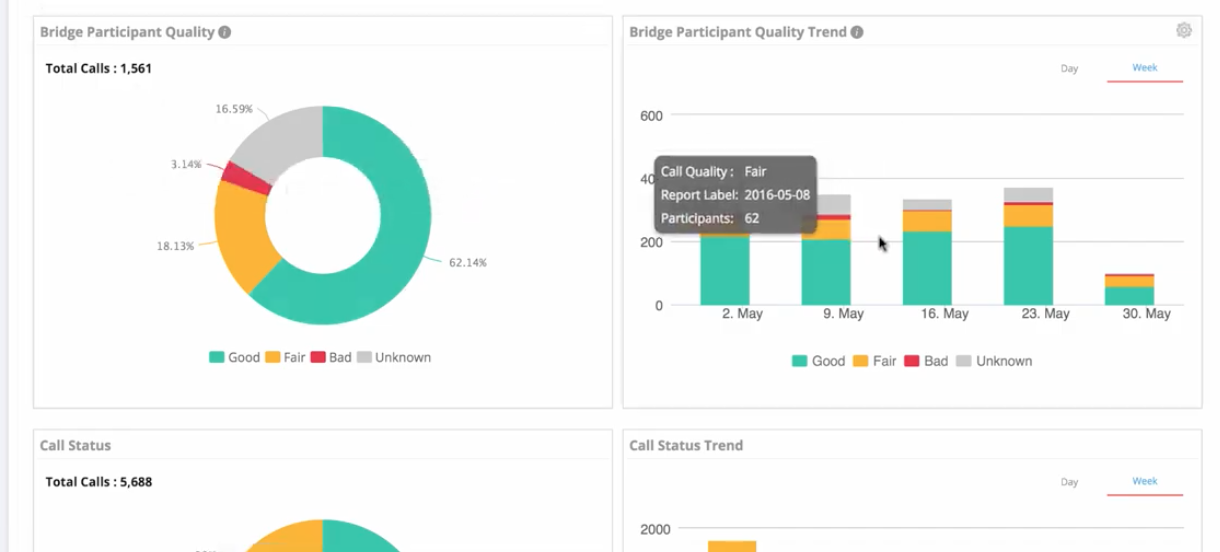Click the Bridge Participant Quality panel title
This screenshot has height=552, width=1220.
coord(127,32)
